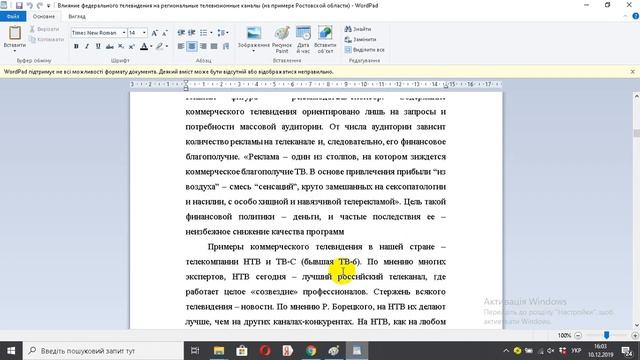Click the Redo icon in title bar
Image resolution: width=640 pixels, height=360 pixels.
(40, 6)
